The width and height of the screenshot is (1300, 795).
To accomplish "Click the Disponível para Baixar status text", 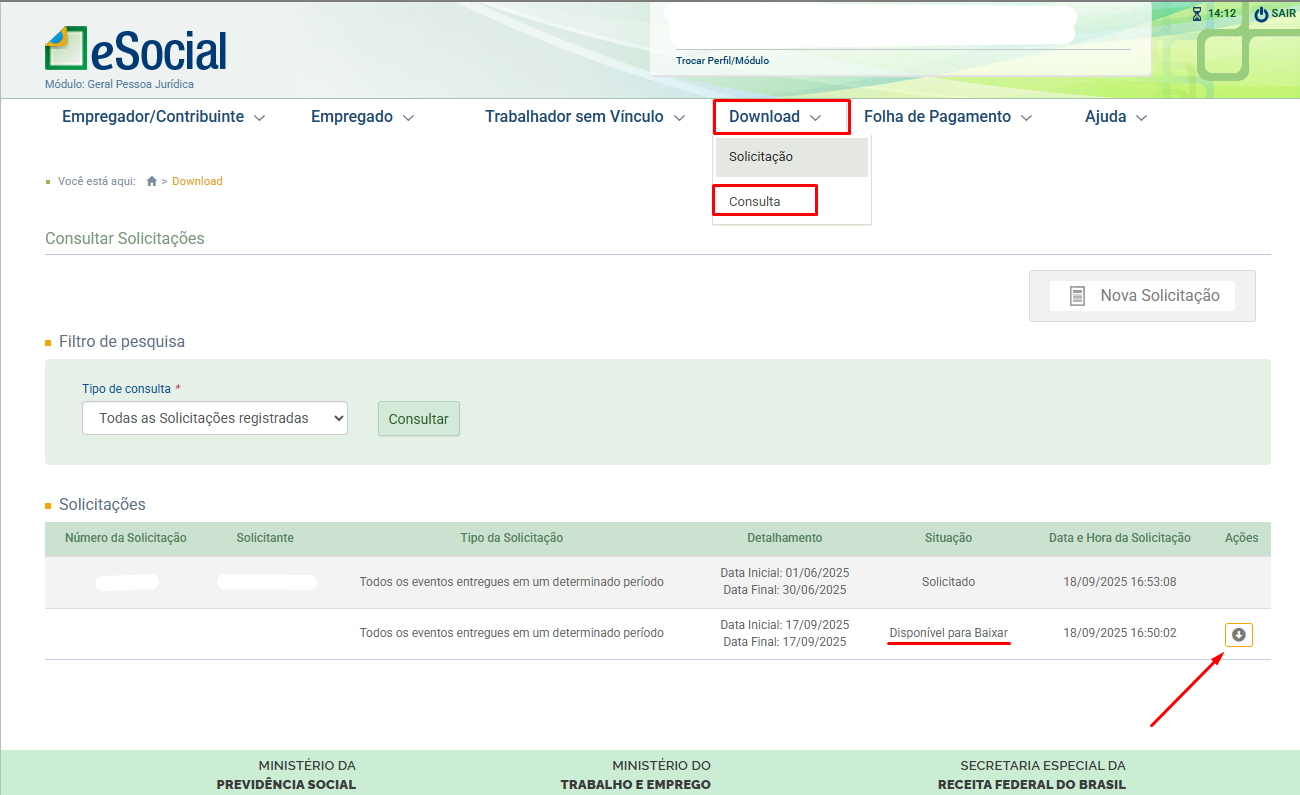I will [948, 633].
